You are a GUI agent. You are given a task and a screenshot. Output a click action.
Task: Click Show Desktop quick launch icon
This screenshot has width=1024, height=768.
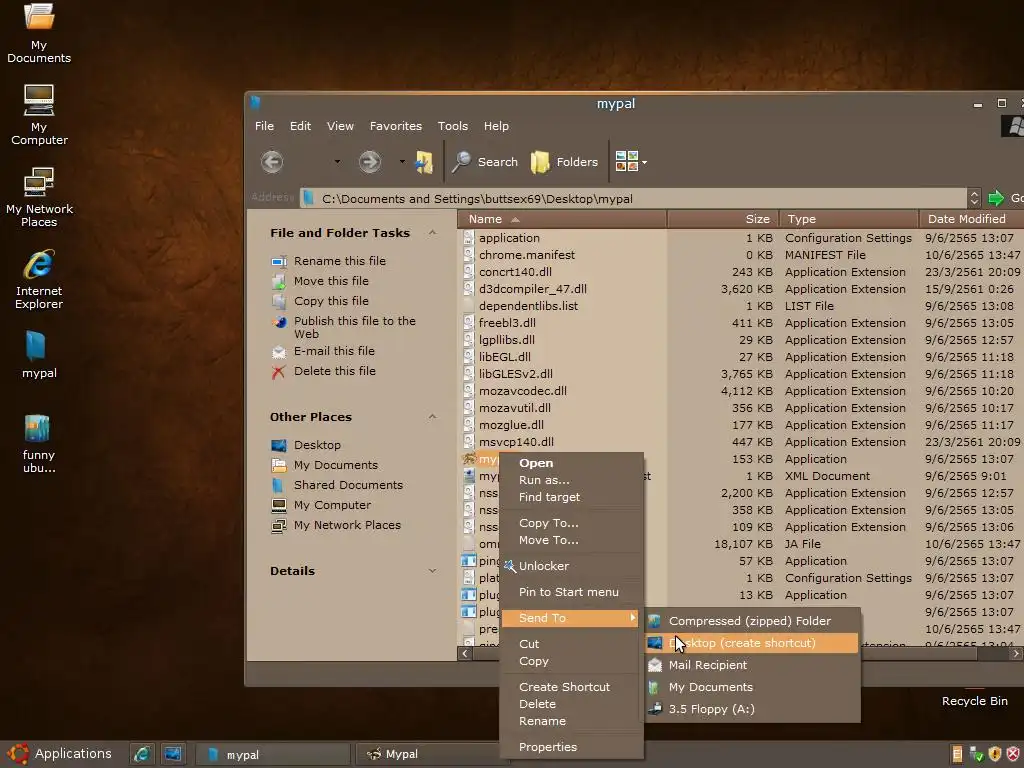tap(173, 754)
